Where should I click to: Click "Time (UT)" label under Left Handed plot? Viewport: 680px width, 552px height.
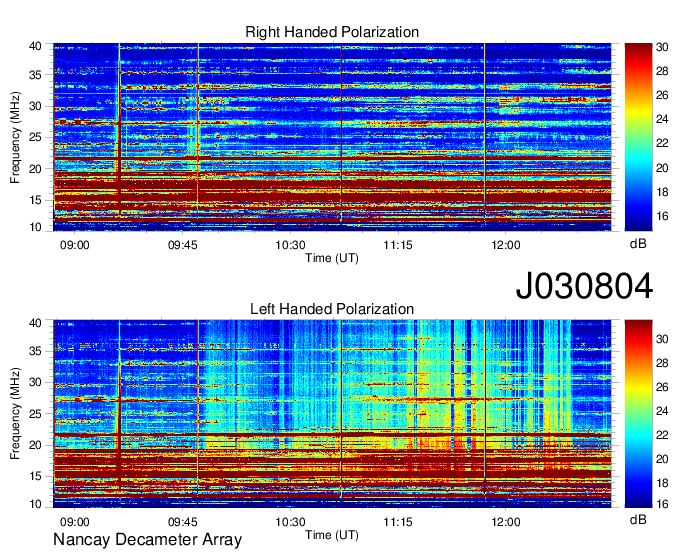[332, 535]
